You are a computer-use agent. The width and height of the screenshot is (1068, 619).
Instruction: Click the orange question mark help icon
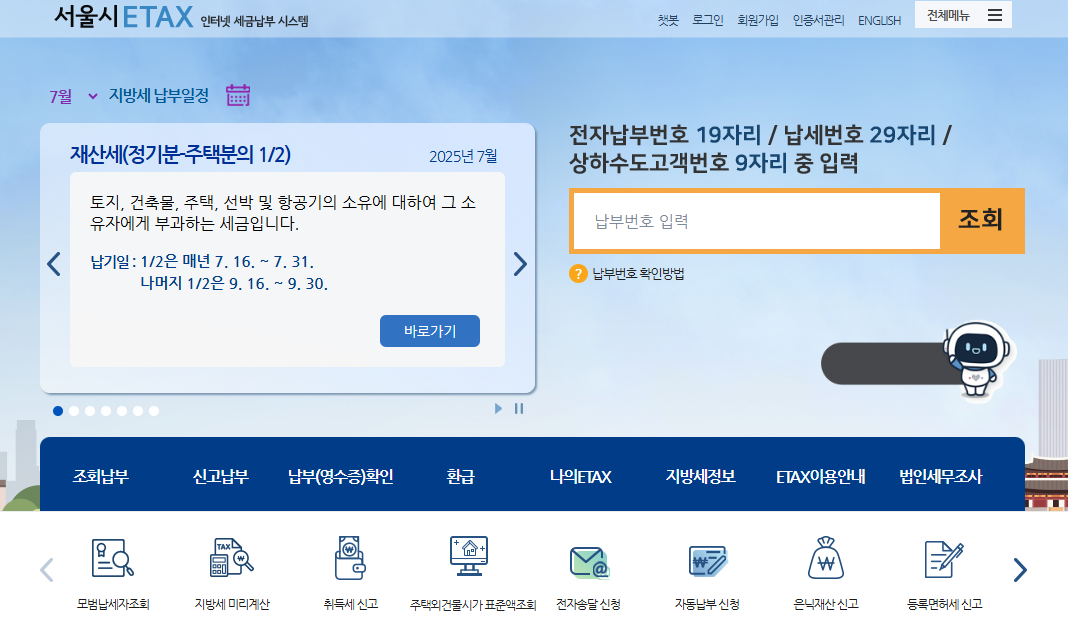click(x=578, y=274)
